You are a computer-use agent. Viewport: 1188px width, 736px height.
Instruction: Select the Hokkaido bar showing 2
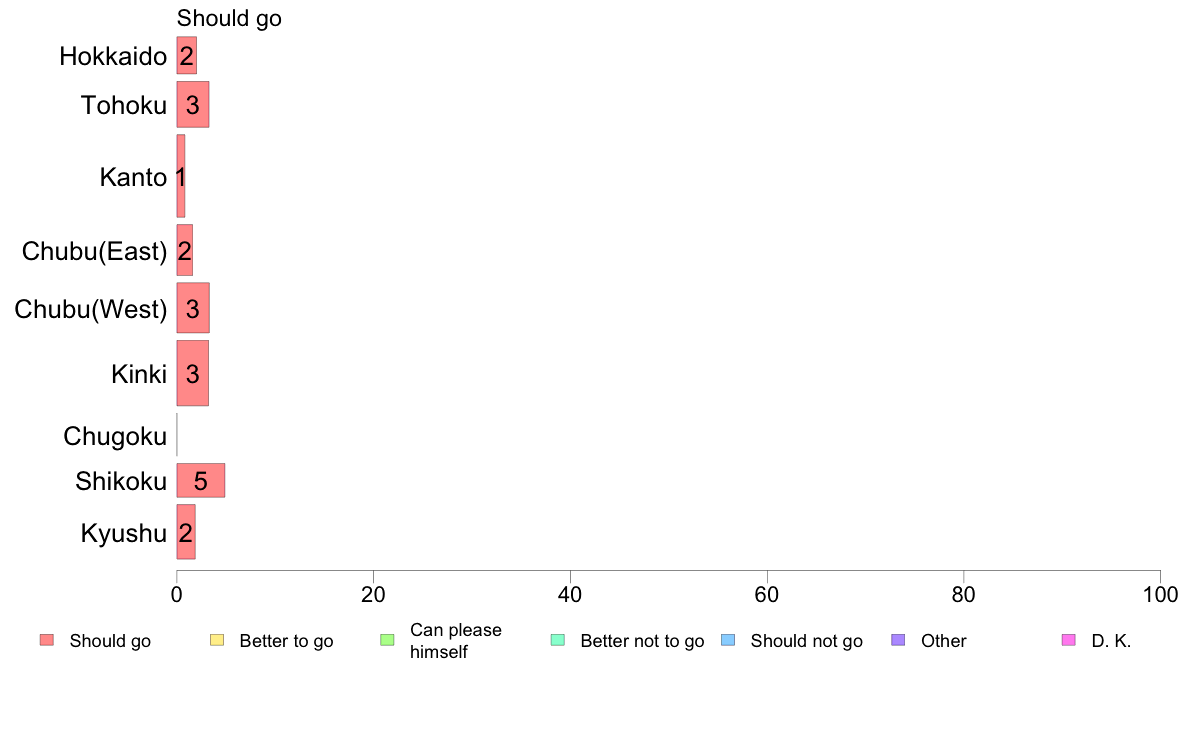tap(186, 55)
